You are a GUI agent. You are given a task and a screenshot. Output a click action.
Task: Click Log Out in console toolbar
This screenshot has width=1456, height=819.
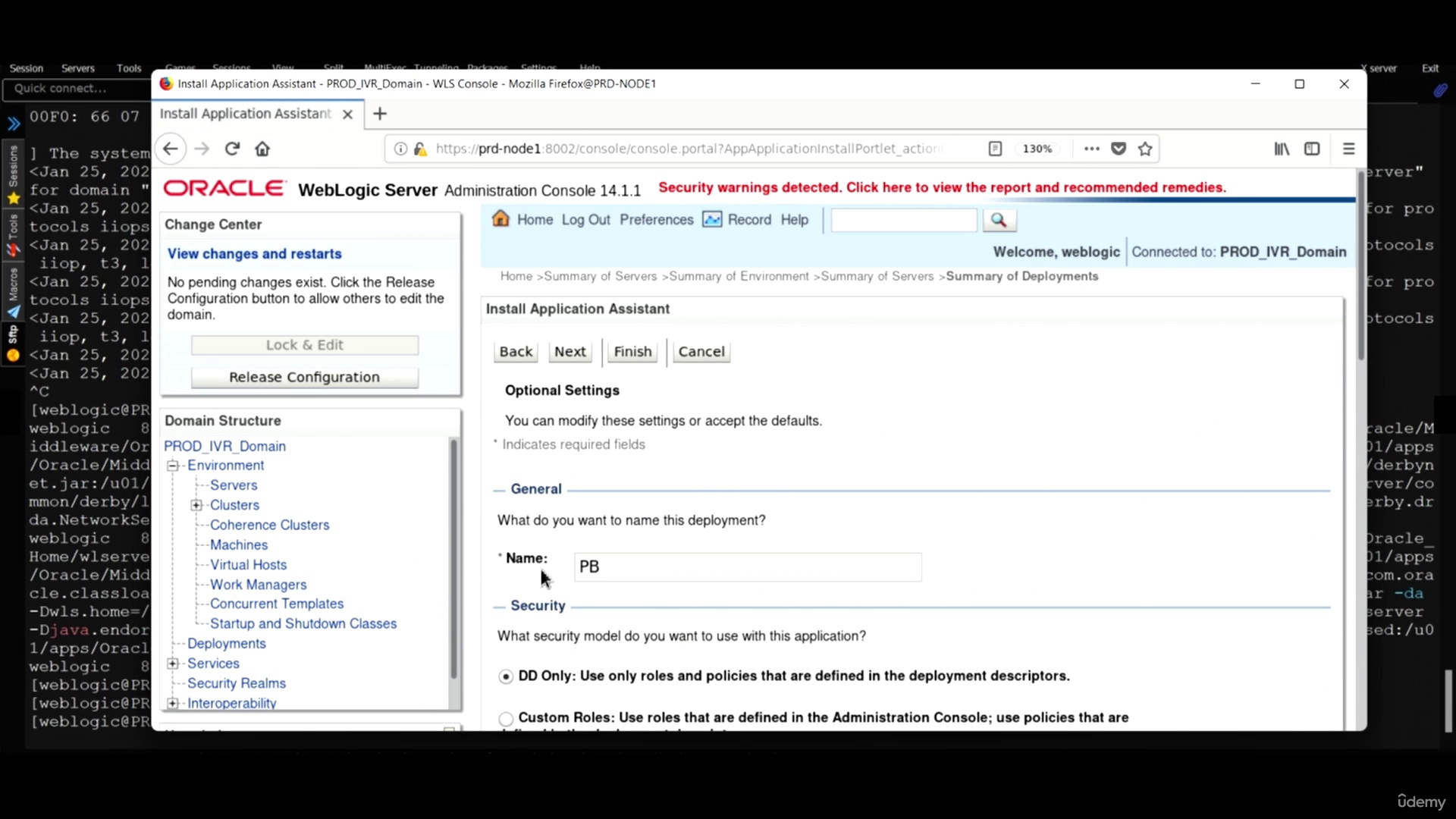tap(585, 220)
